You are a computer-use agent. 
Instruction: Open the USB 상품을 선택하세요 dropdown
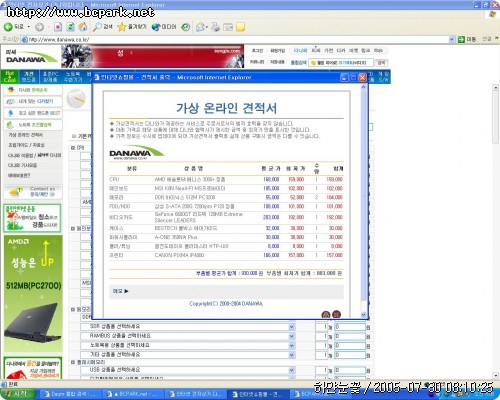coord(188,370)
